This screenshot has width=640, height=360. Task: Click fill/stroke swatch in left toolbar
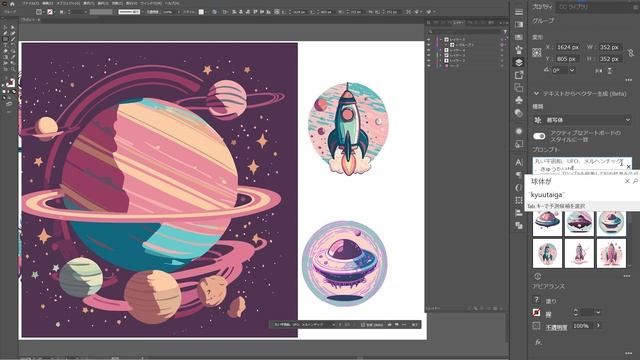10,84
